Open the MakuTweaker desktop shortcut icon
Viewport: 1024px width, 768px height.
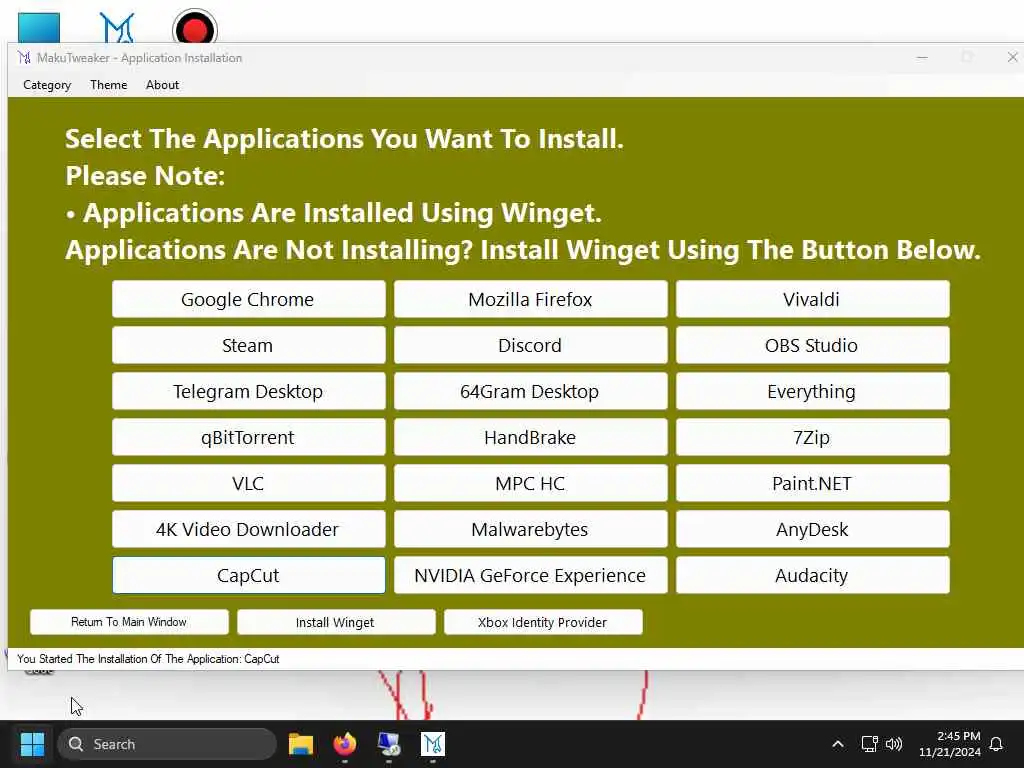click(117, 27)
